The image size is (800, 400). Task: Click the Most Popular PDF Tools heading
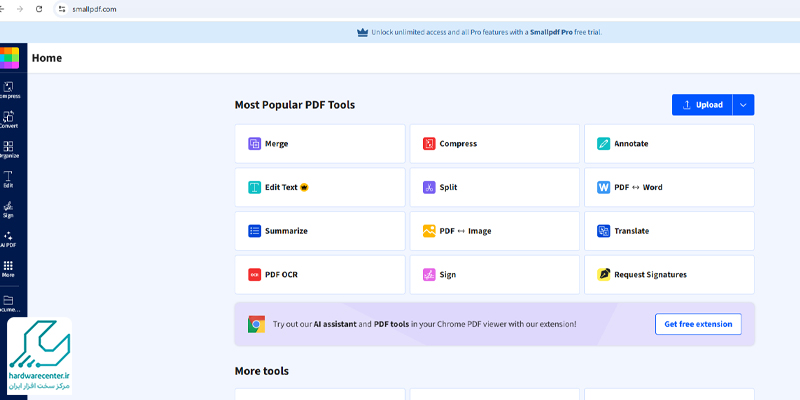click(x=295, y=105)
